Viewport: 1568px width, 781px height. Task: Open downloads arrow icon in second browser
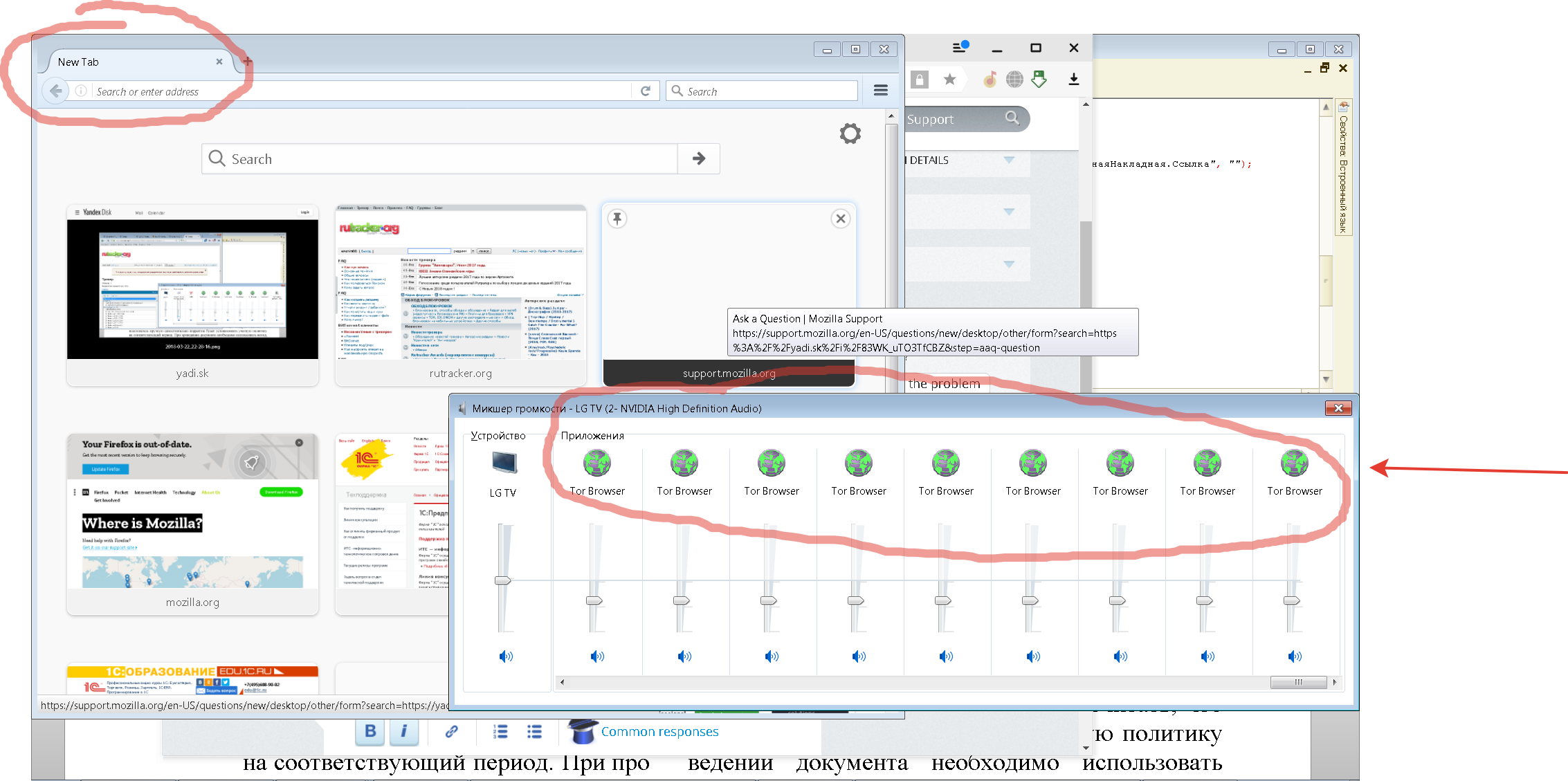[1073, 80]
